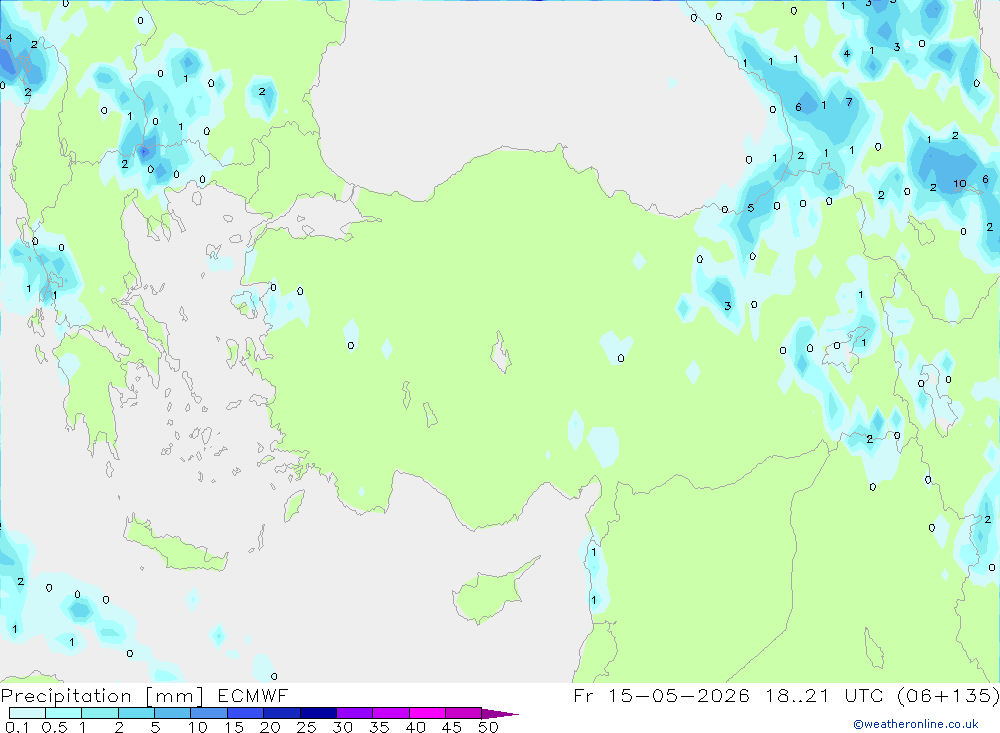Image resolution: width=1000 pixels, height=733 pixels.
Task: Click the 0.1–0.5 mm legend color swatch
Action: (x=27, y=713)
